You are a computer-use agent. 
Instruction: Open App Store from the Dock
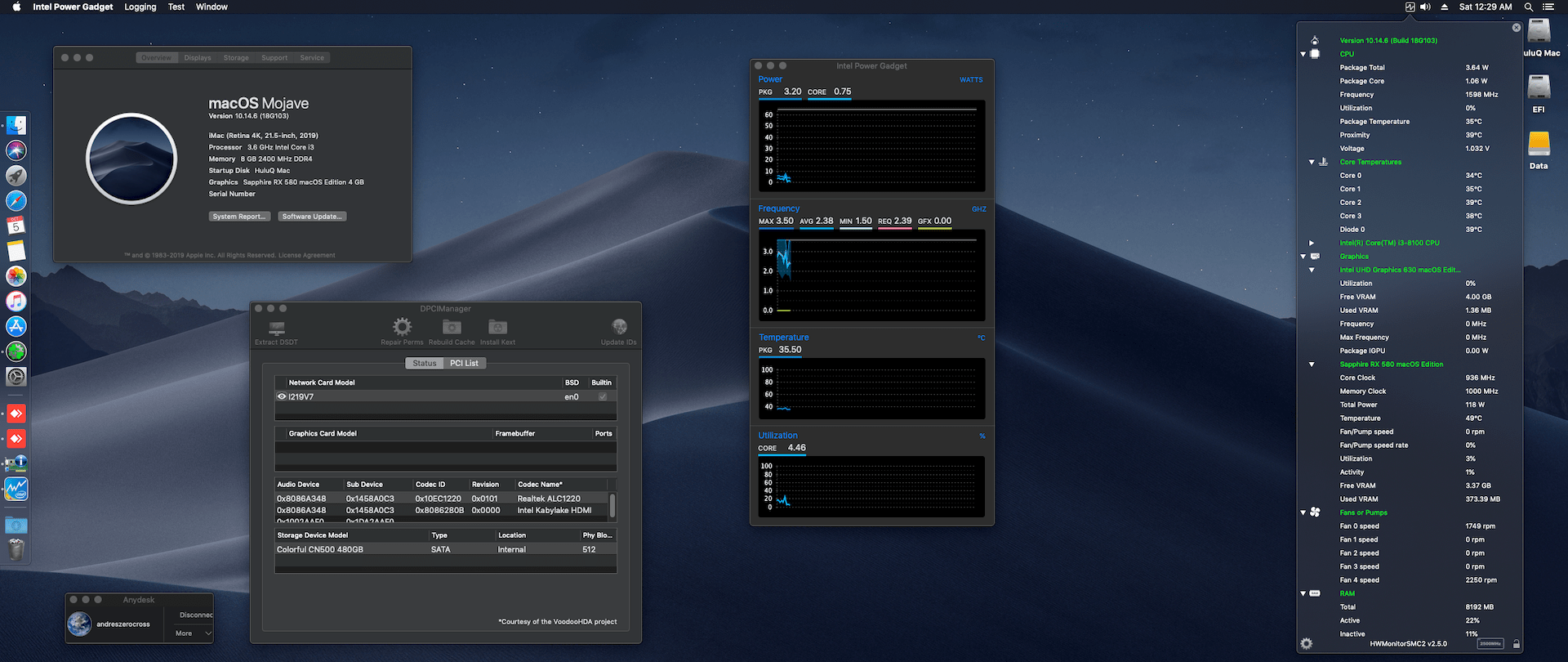pos(16,326)
